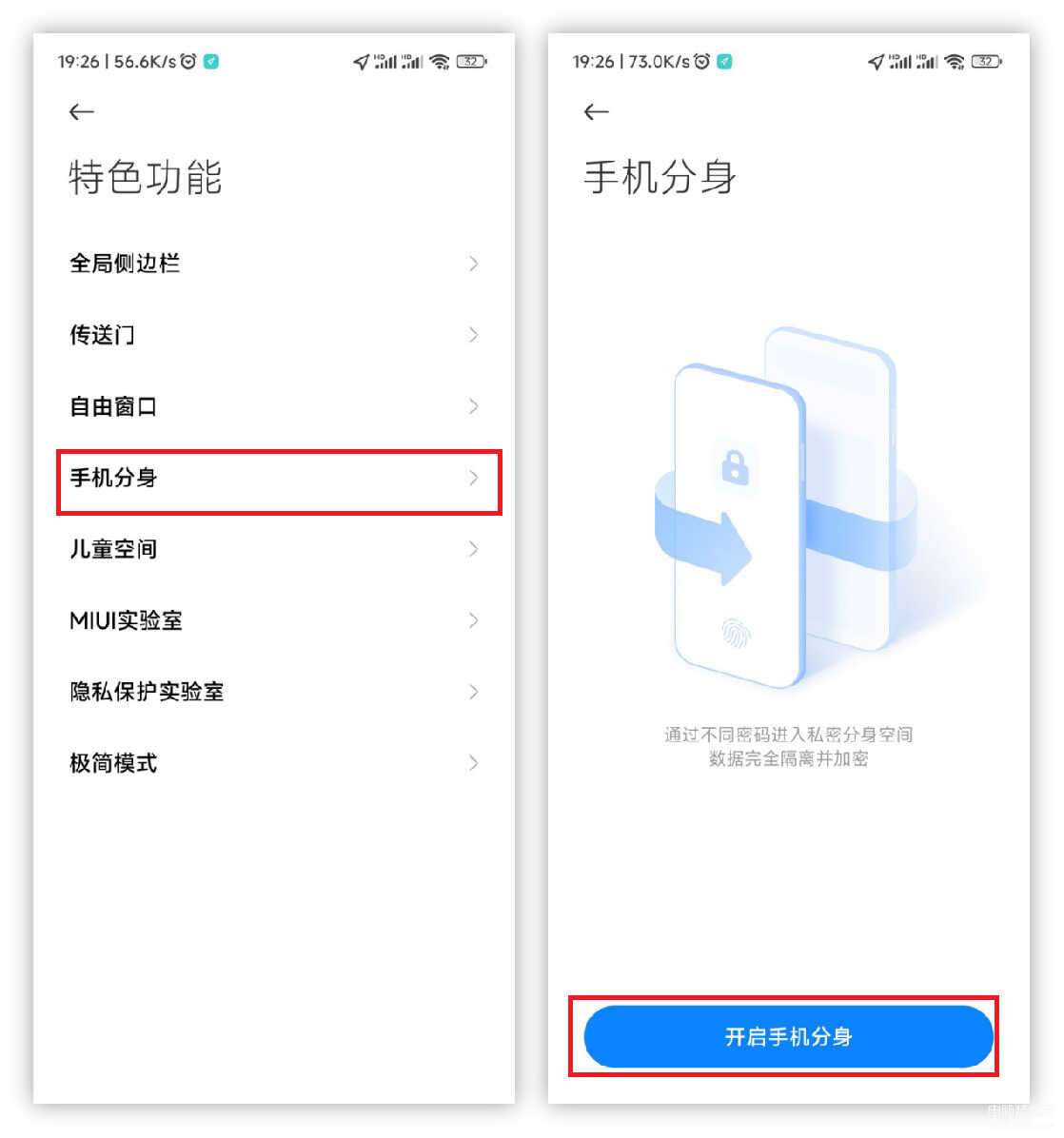Tap battery icon in right phone status bar
Image resolution: width=1064 pixels, height=1138 pixels.
click(x=986, y=62)
